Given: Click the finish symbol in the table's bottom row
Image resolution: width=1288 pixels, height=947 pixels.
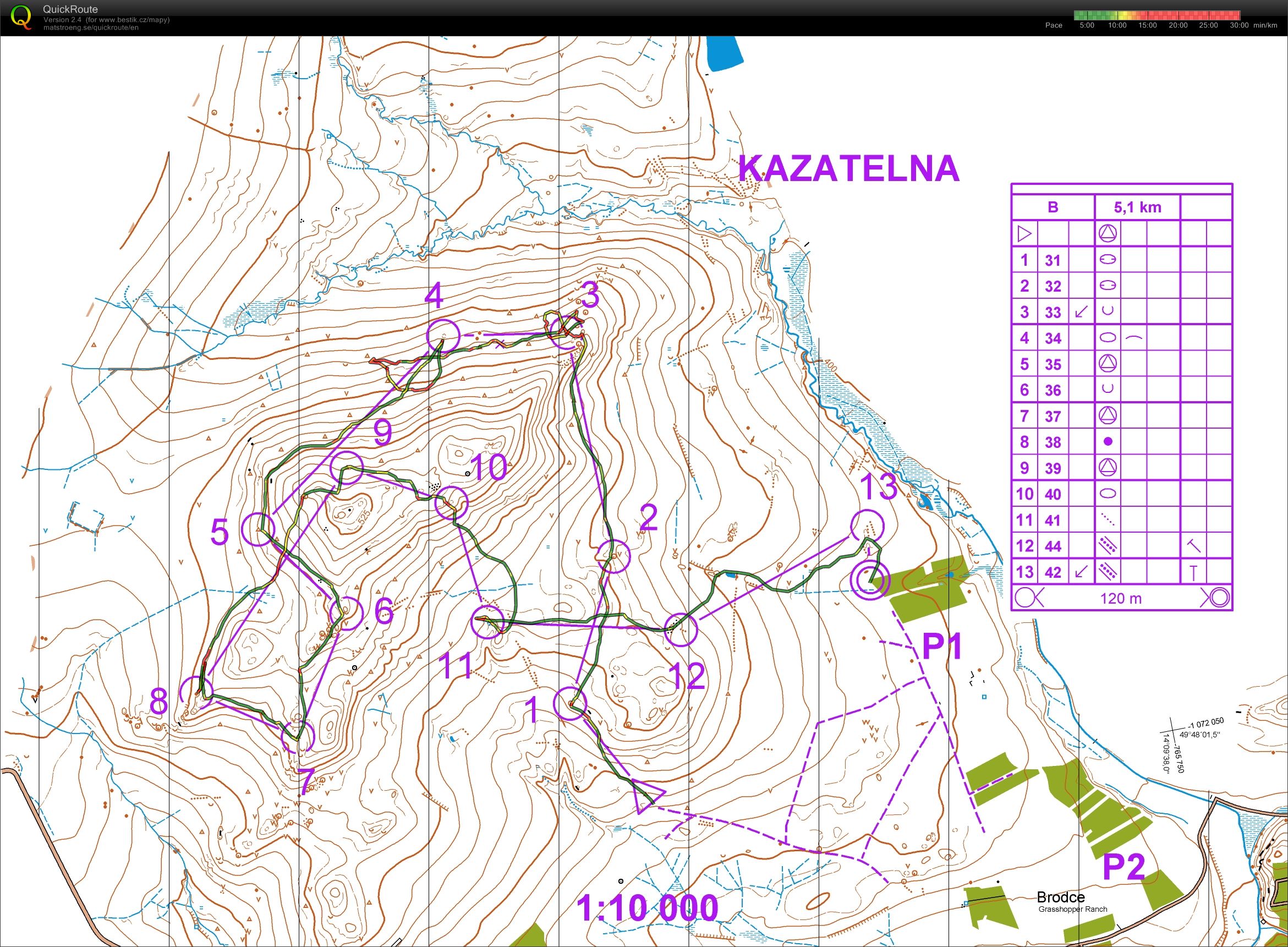Looking at the screenshot, I should (1215, 598).
